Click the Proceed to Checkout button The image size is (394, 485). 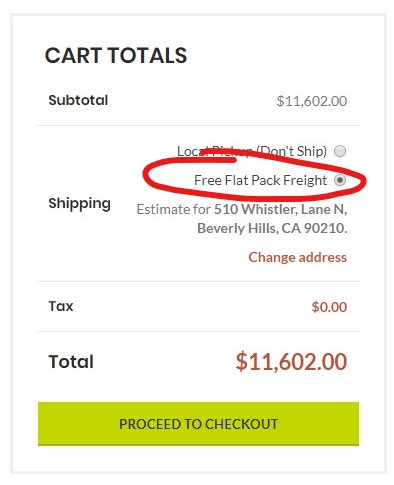coord(198,424)
